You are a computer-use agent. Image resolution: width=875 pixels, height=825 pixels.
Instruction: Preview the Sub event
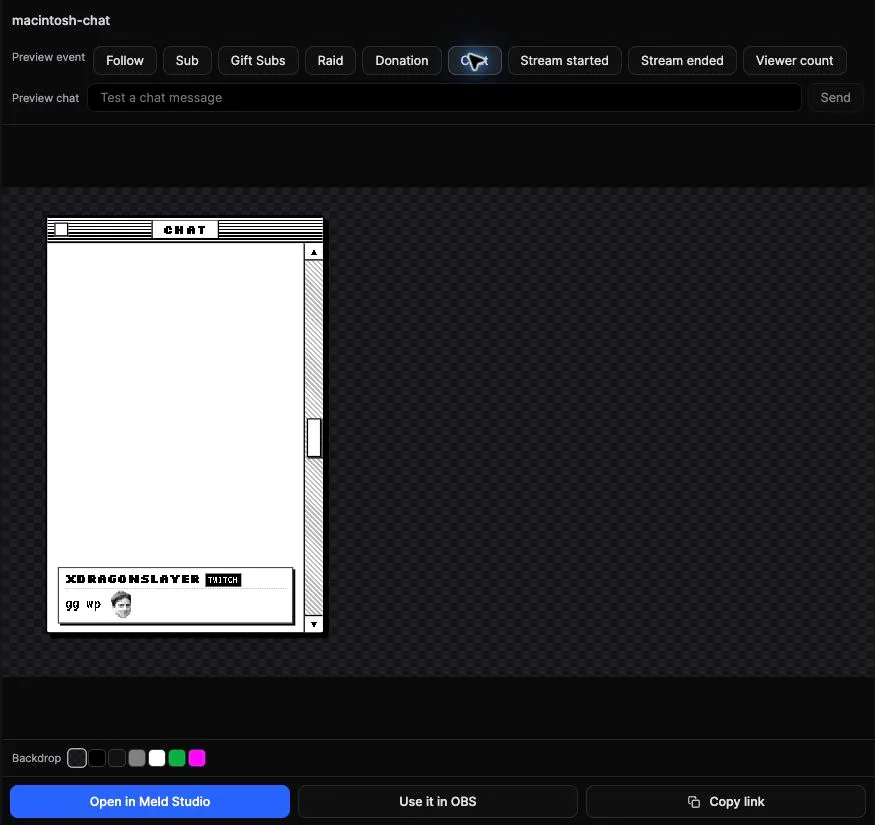coord(187,60)
